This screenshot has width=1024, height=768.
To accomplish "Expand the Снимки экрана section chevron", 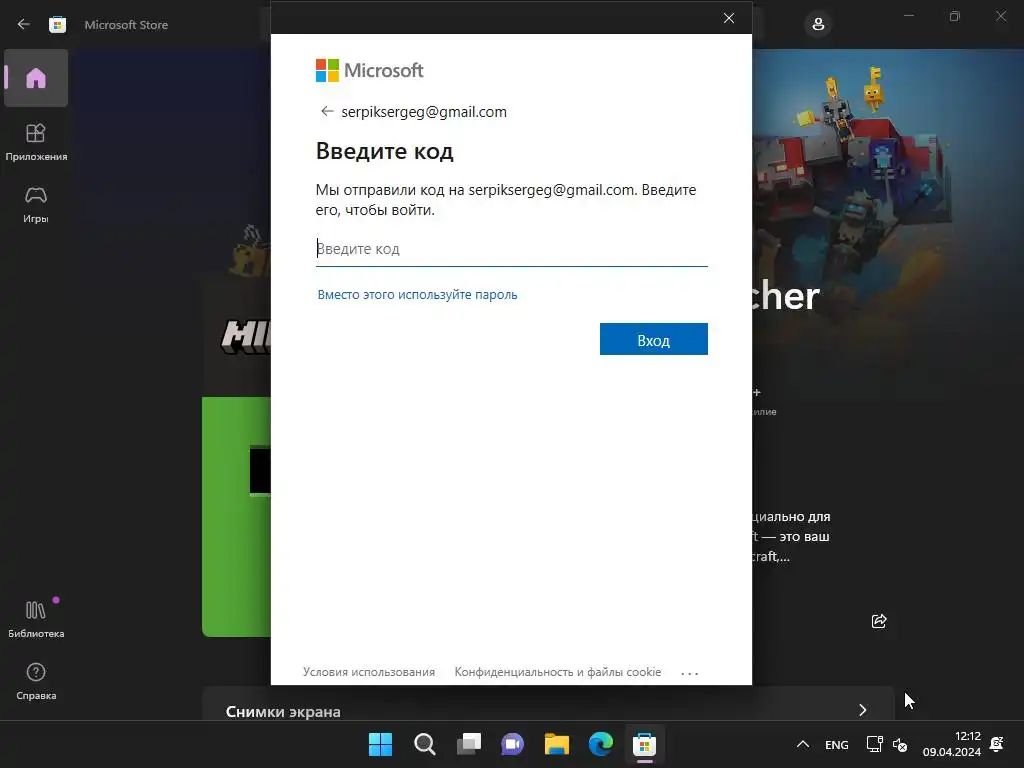I will tap(863, 710).
